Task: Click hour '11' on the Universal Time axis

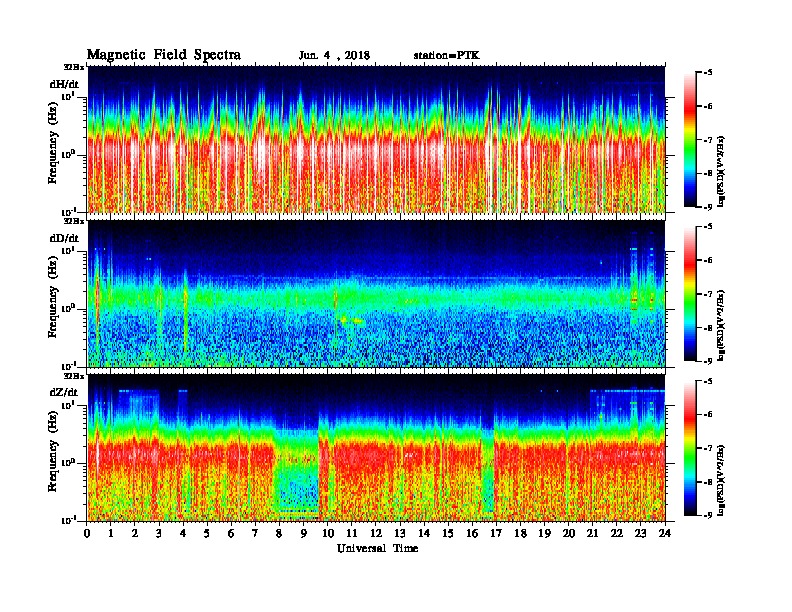Action: (352, 534)
